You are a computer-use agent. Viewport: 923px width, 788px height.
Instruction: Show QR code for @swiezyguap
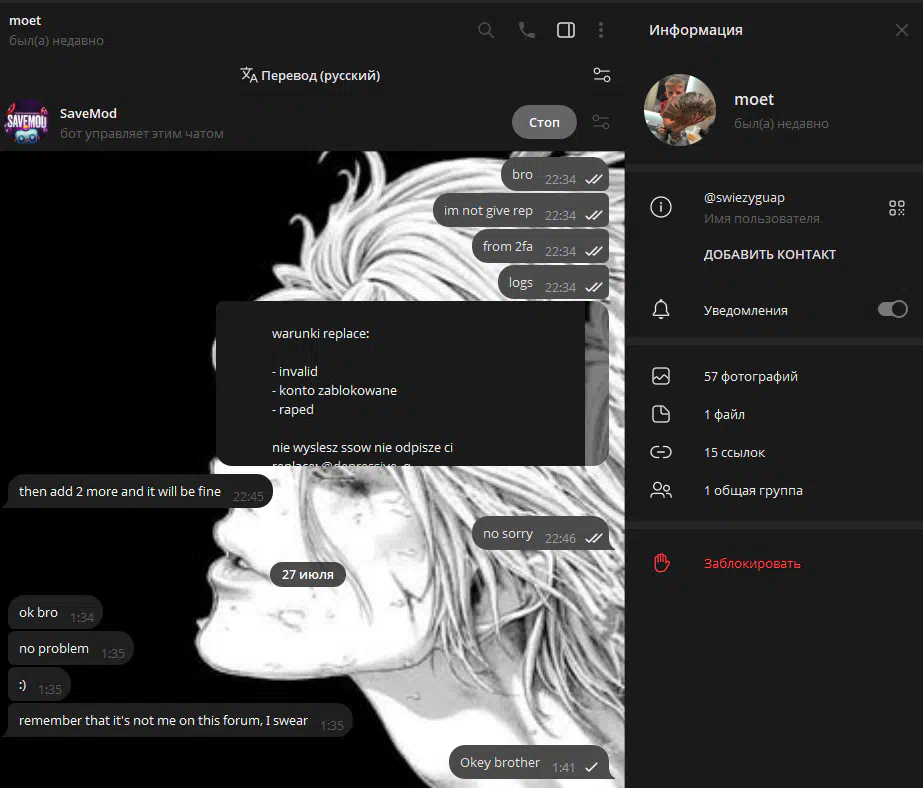click(x=897, y=208)
